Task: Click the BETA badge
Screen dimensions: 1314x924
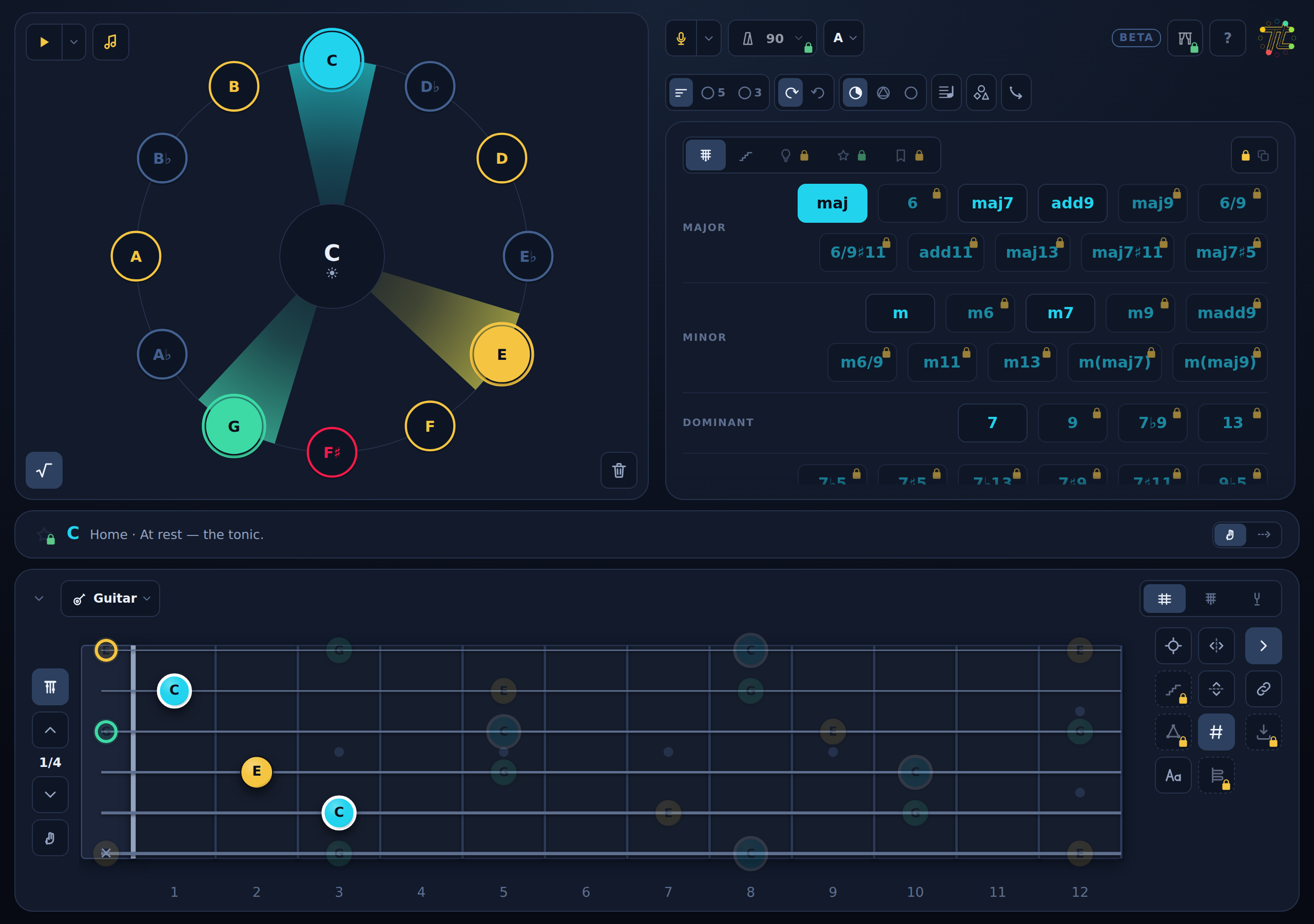Action: click(1136, 38)
